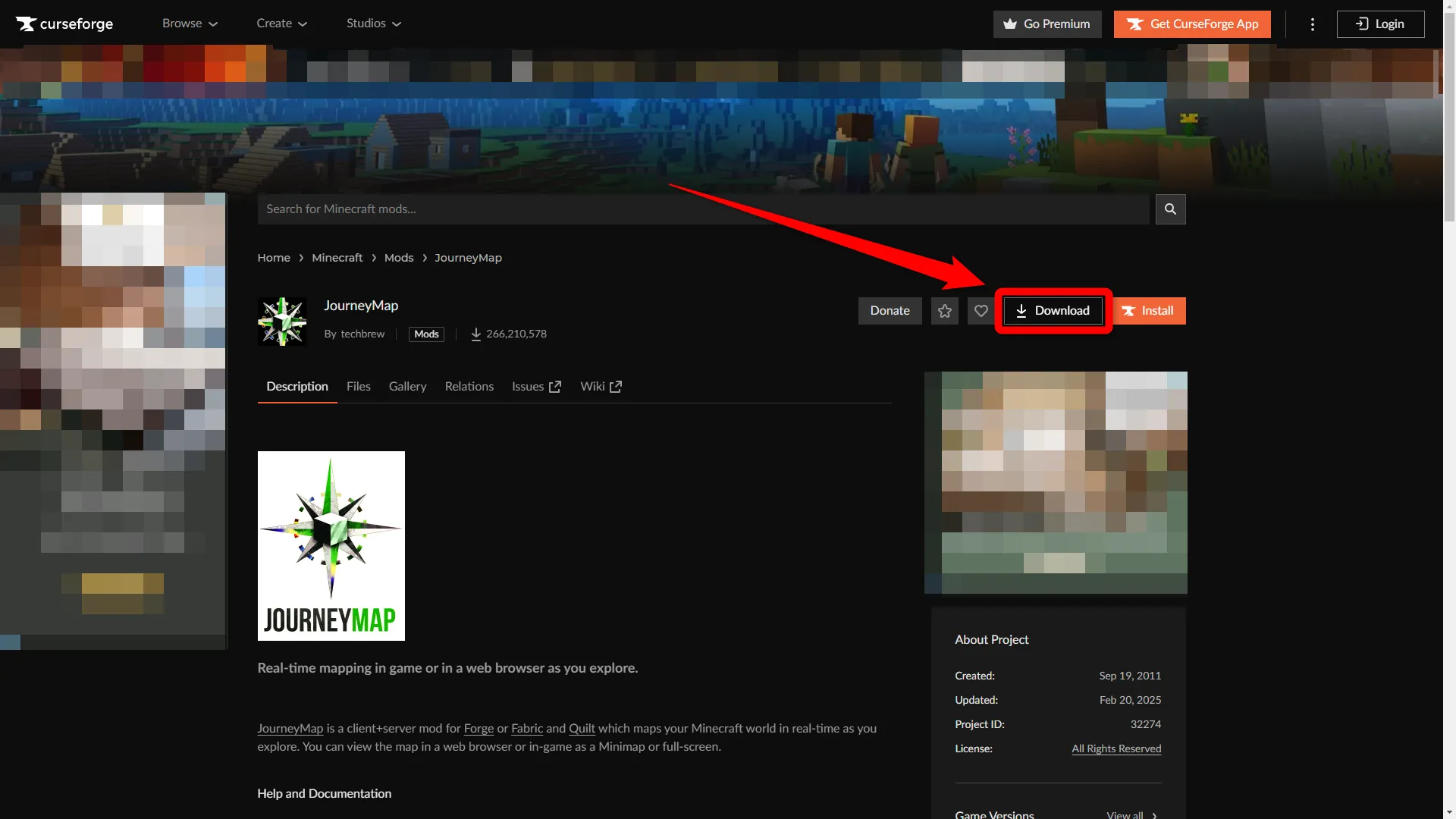1456x819 pixels.
Task: Switch to the Gallery tab
Action: pos(407,386)
